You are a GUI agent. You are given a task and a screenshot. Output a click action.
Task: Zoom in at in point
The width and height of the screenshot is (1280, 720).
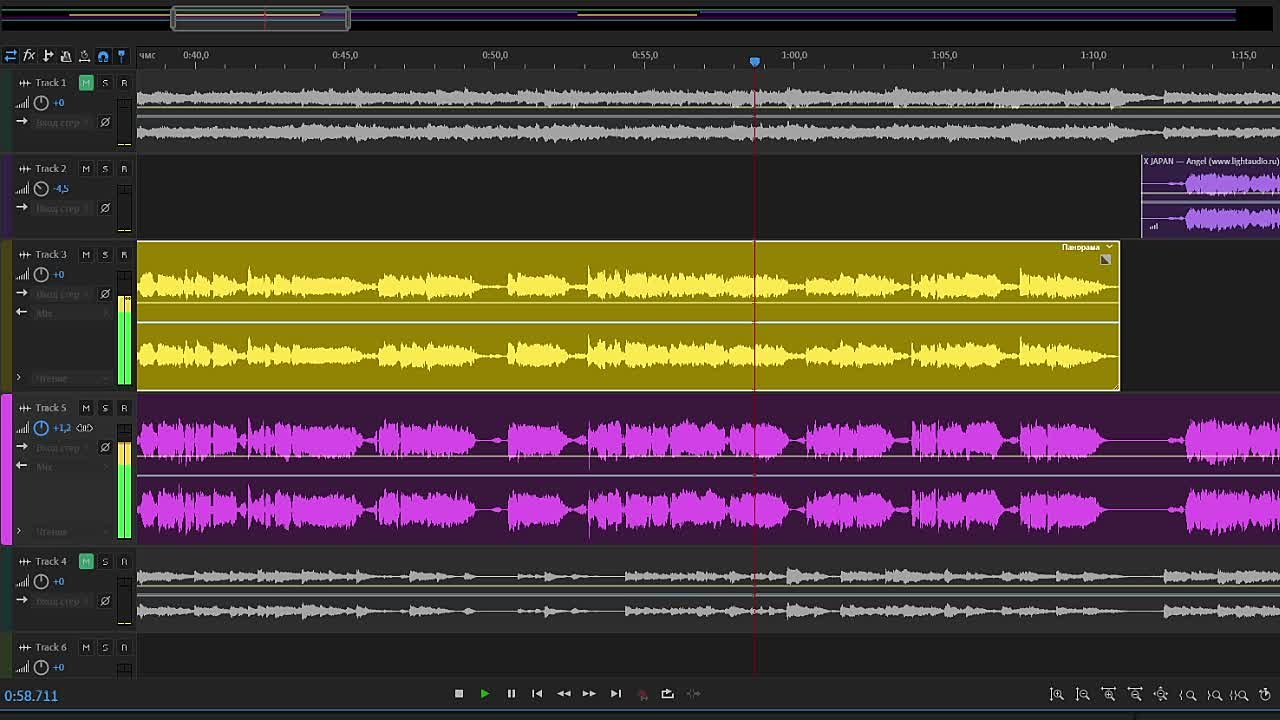(x=1188, y=695)
